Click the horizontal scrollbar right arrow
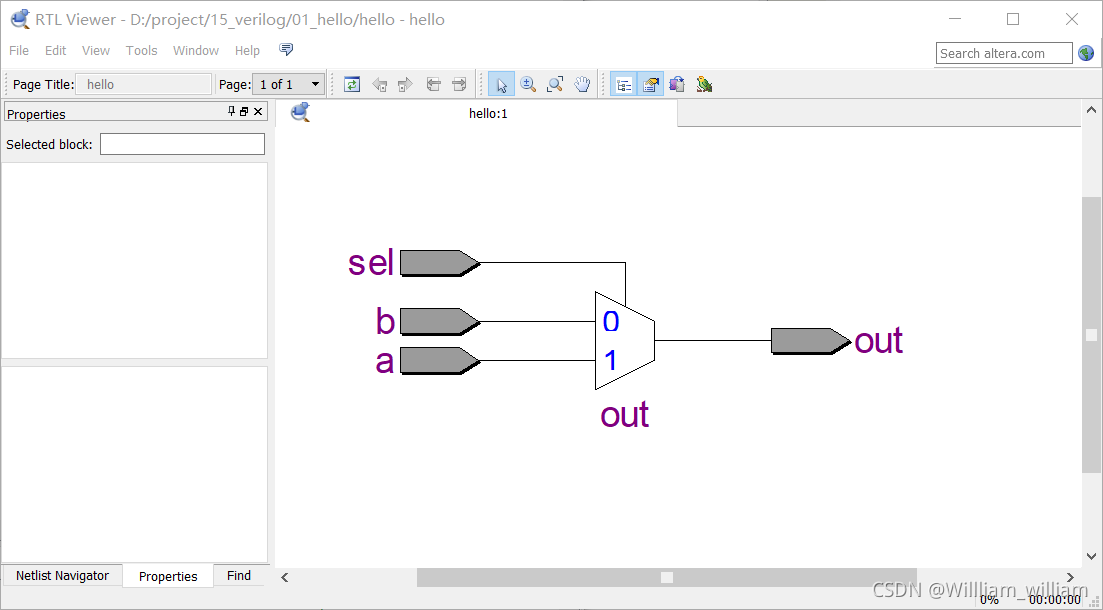This screenshot has height=610, width=1103. [1071, 578]
